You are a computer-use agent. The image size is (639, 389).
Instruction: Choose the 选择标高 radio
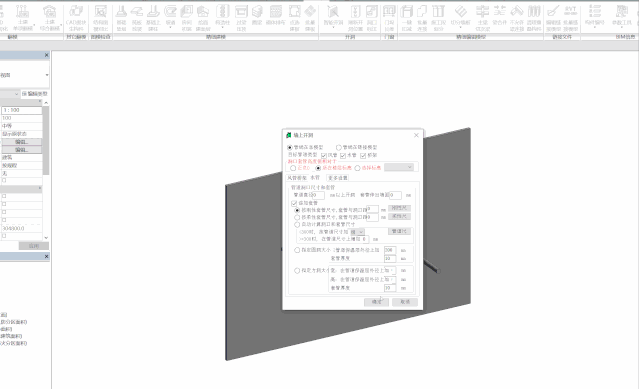[x=357, y=168]
